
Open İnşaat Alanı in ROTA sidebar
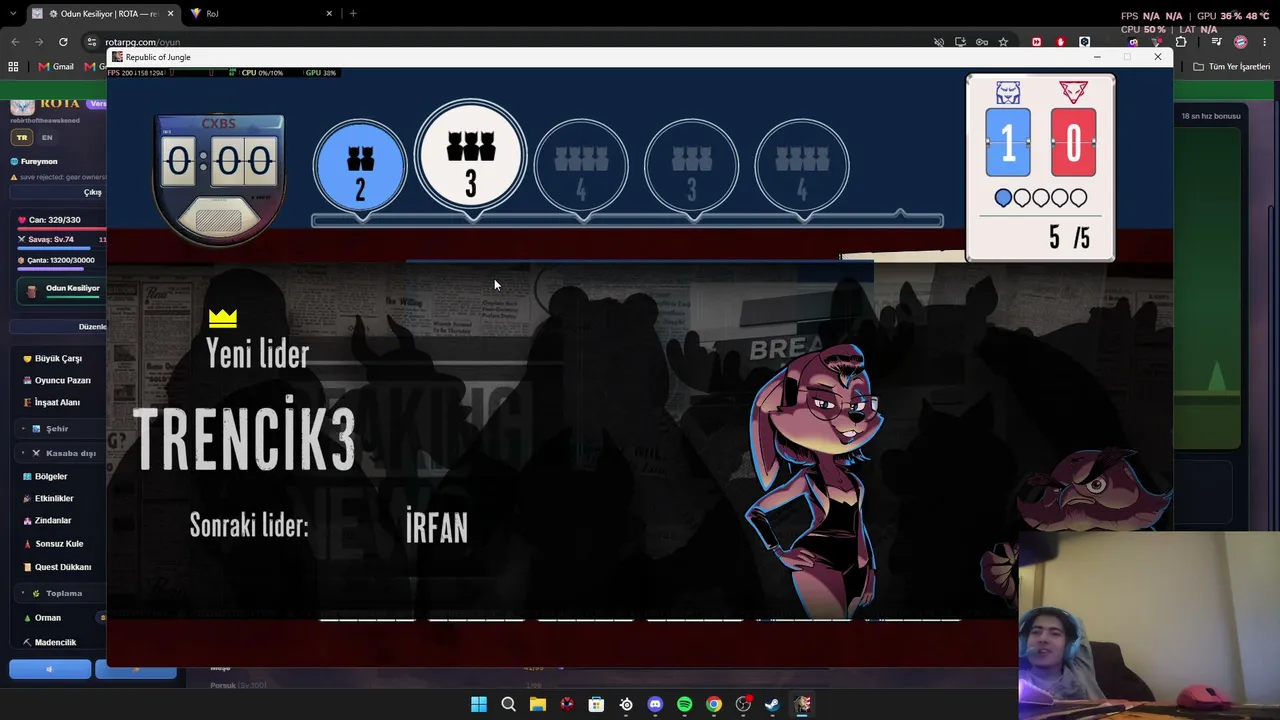point(57,402)
